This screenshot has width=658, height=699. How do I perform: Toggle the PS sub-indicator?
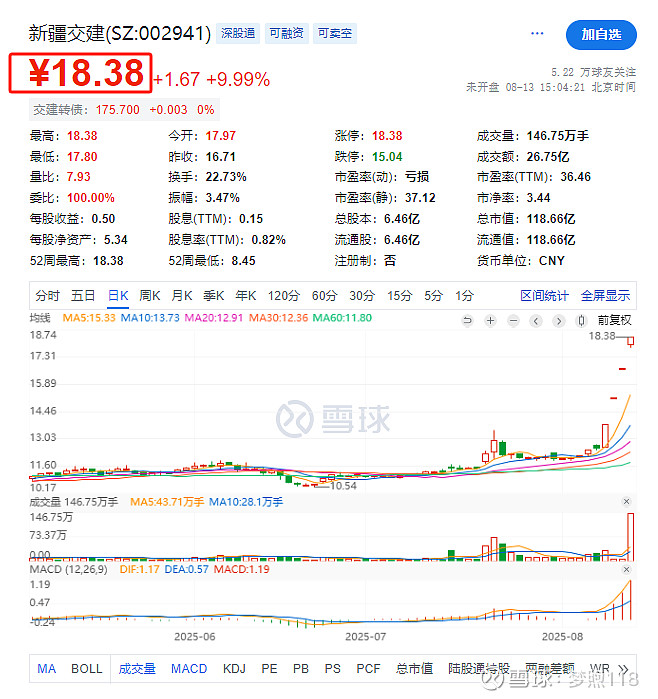333,669
